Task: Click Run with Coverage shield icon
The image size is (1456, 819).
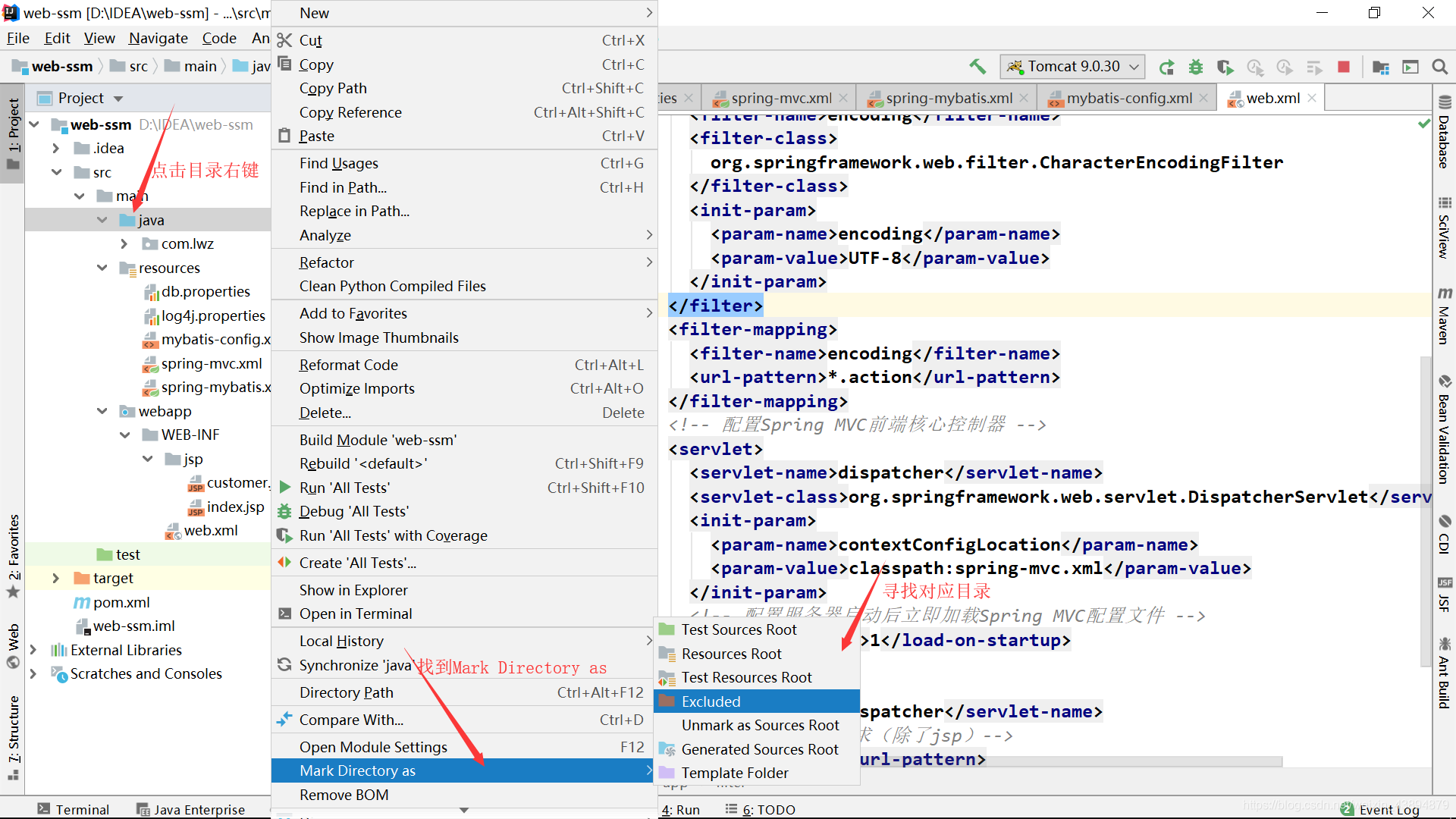Action: [1225, 67]
